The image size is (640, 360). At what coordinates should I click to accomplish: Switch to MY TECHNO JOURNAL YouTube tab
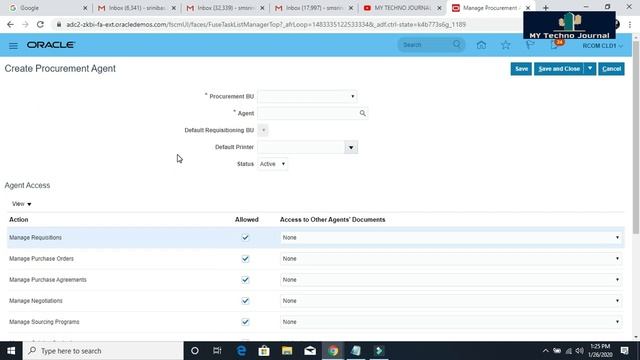402,8
